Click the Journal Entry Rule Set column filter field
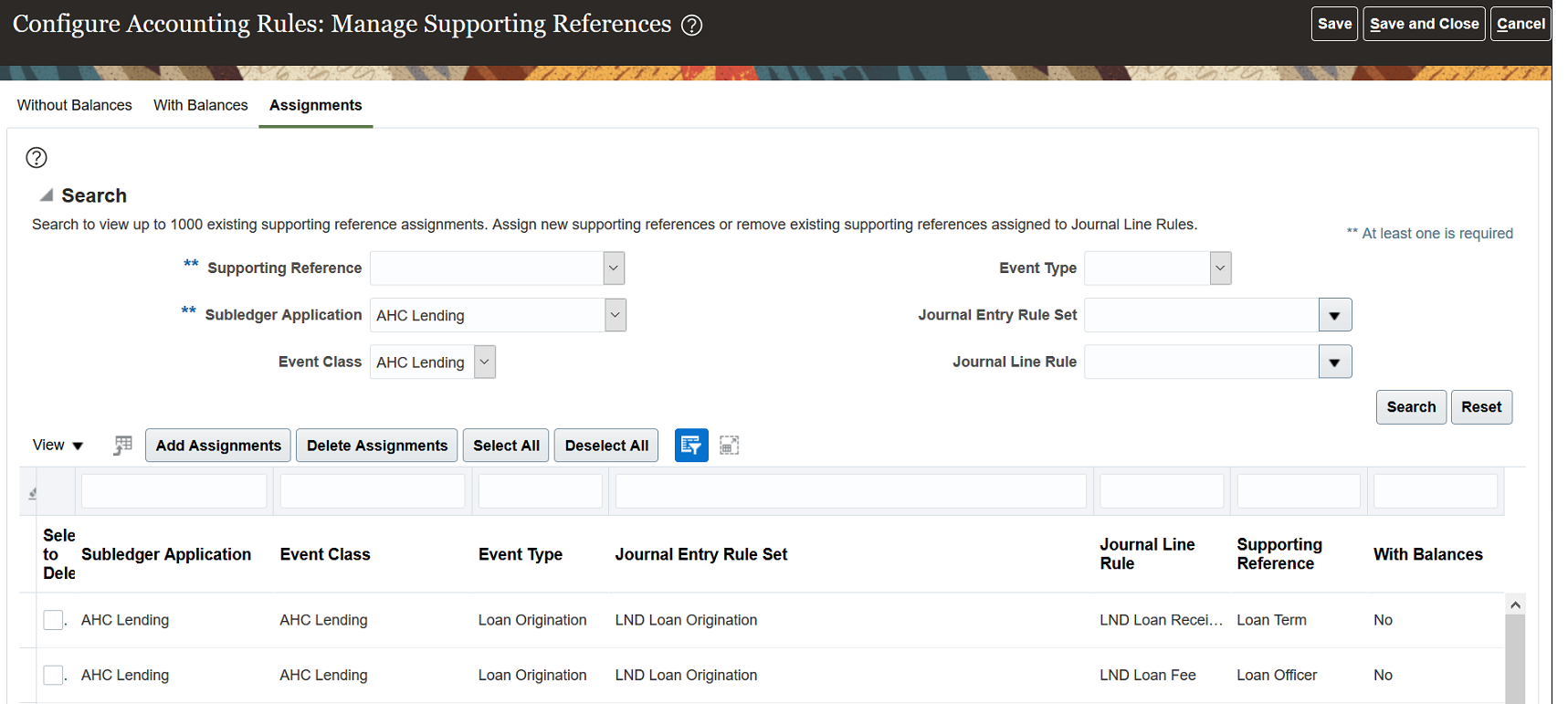This screenshot has height=704, width=1568. tap(850, 491)
